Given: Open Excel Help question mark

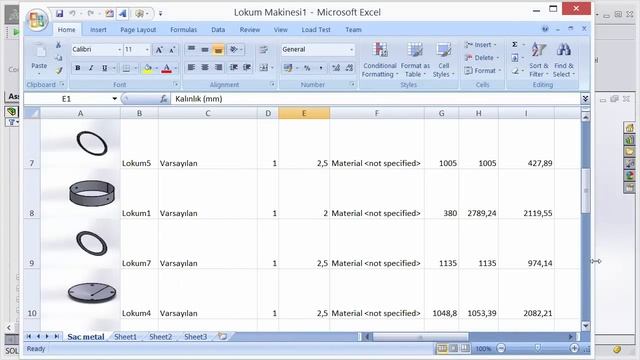Looking at the screenshot, I should tap(545, 29).
